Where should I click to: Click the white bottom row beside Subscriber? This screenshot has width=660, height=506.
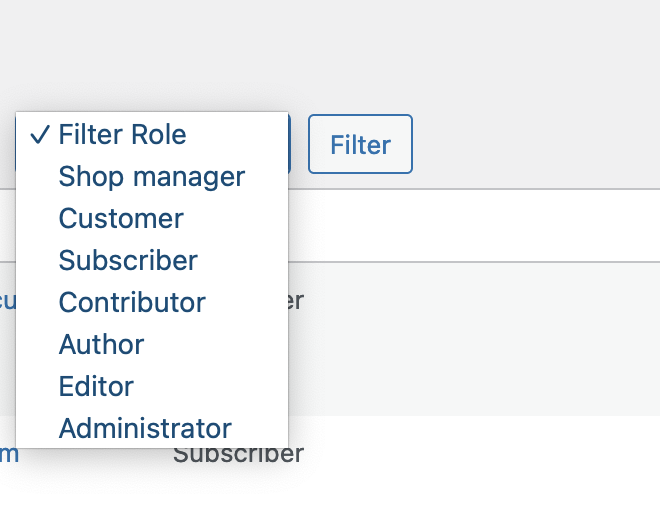(482, 461)
